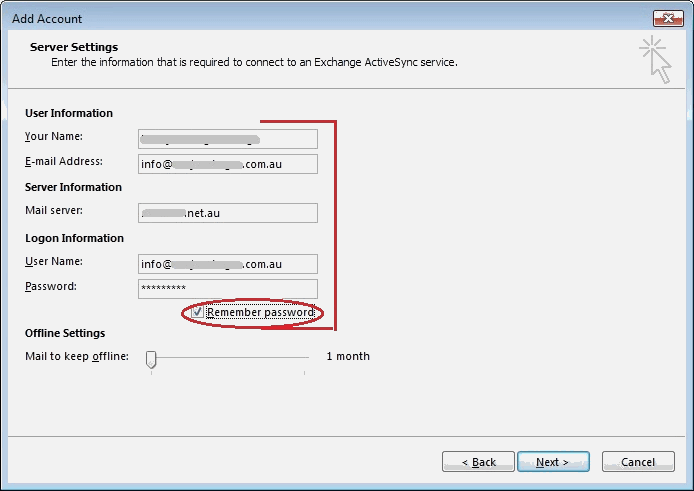The image size is (694, 491).
Task: Go to the next step with Next
Action: tap(553, 462)
